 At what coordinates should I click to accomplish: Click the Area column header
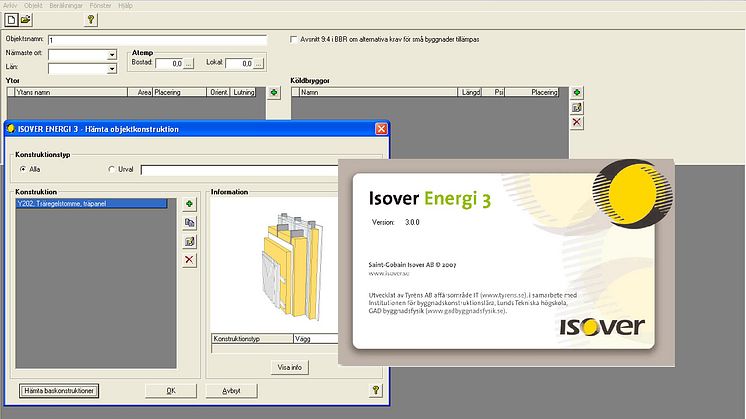(x=140, y=92)
